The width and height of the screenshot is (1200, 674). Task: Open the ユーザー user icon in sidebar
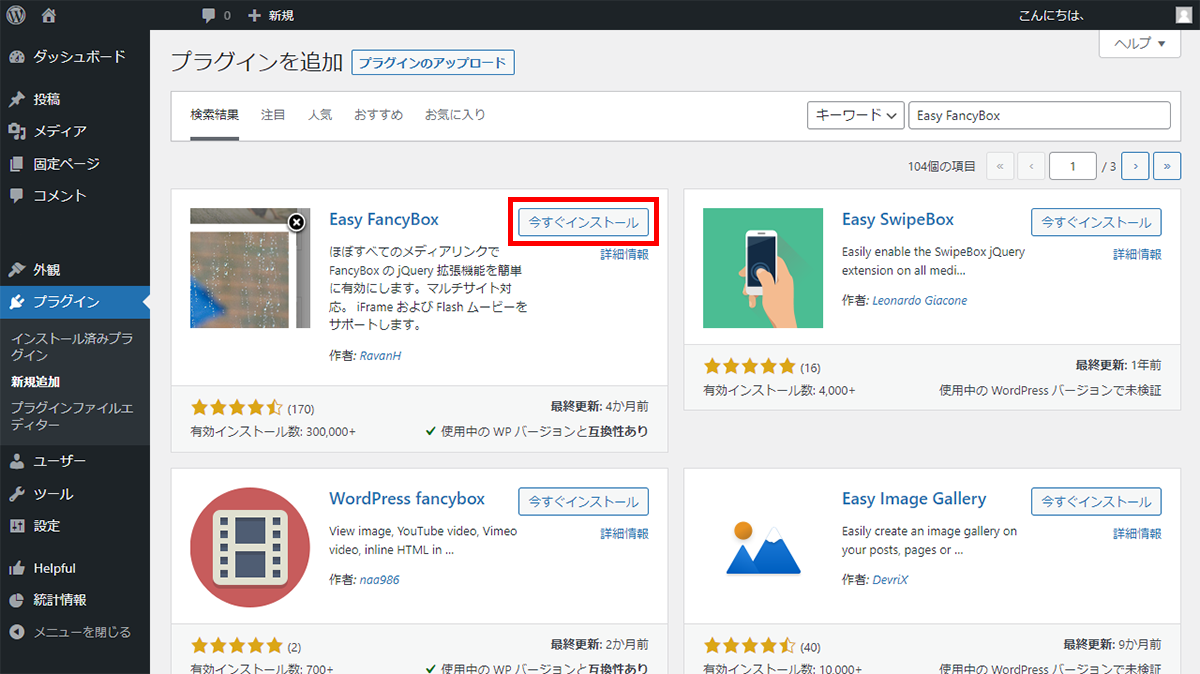point(18,460)
